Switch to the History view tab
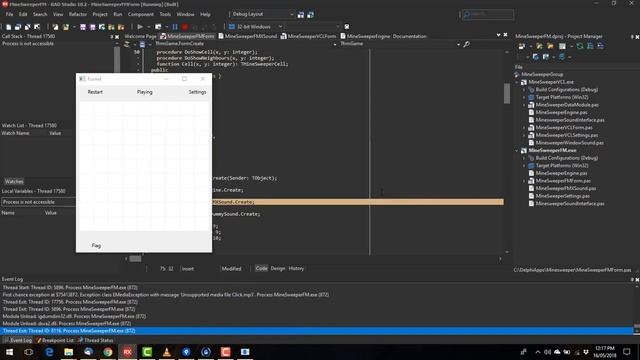The image size is (640, 360). point(296,268)
